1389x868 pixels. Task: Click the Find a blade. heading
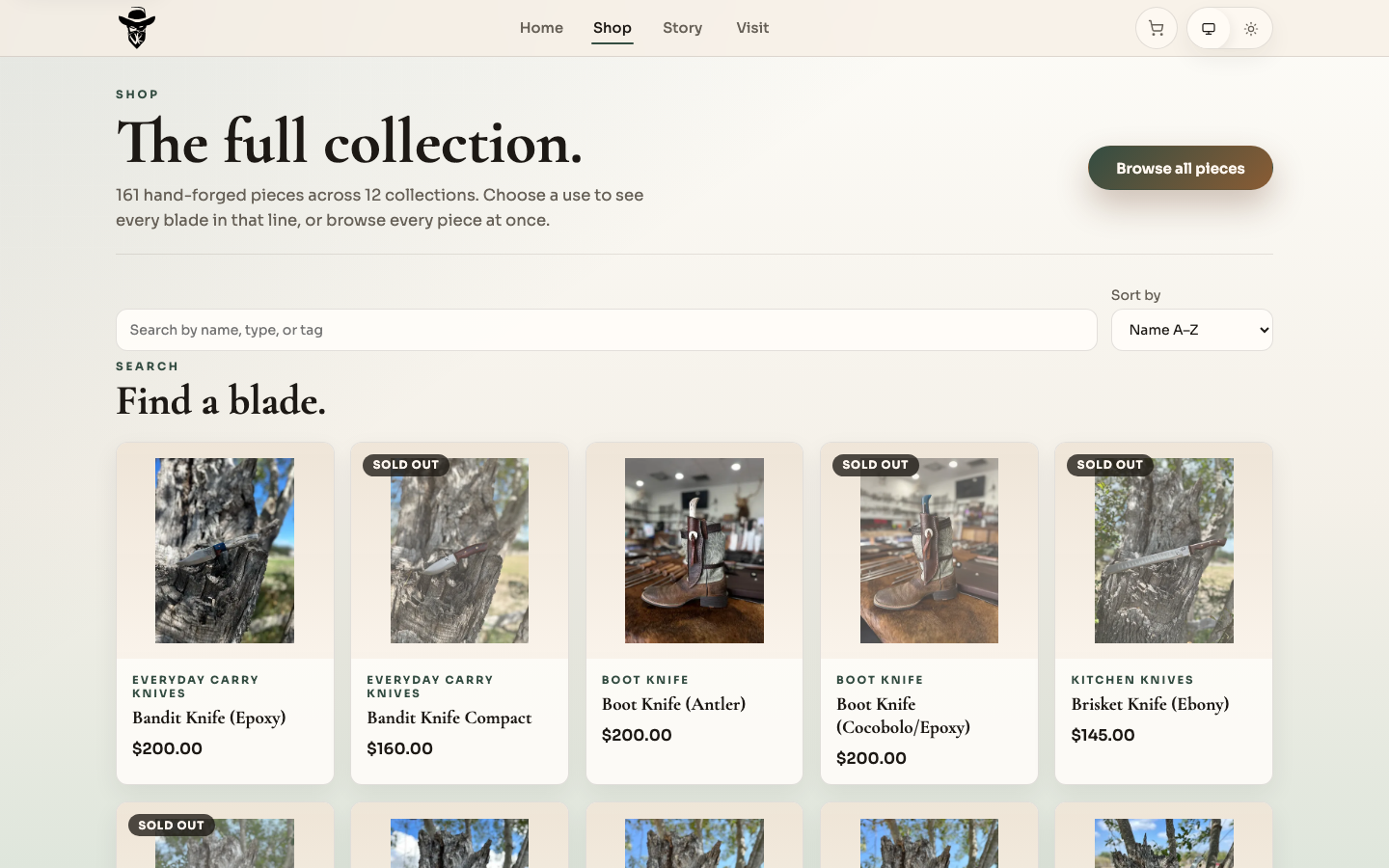click(221, 401)
